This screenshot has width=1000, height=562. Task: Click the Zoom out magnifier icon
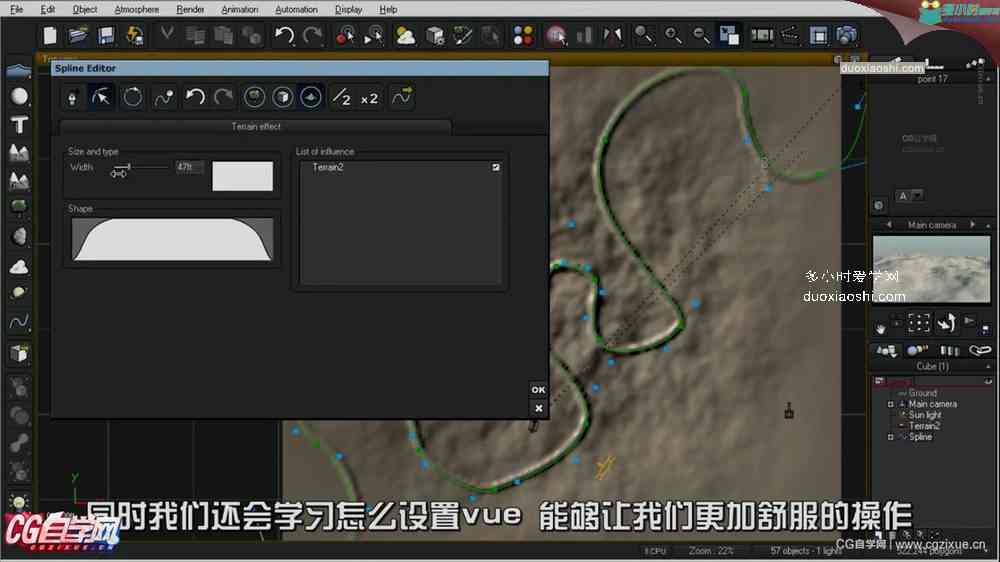pyautogui.click(x=700, y=36)
